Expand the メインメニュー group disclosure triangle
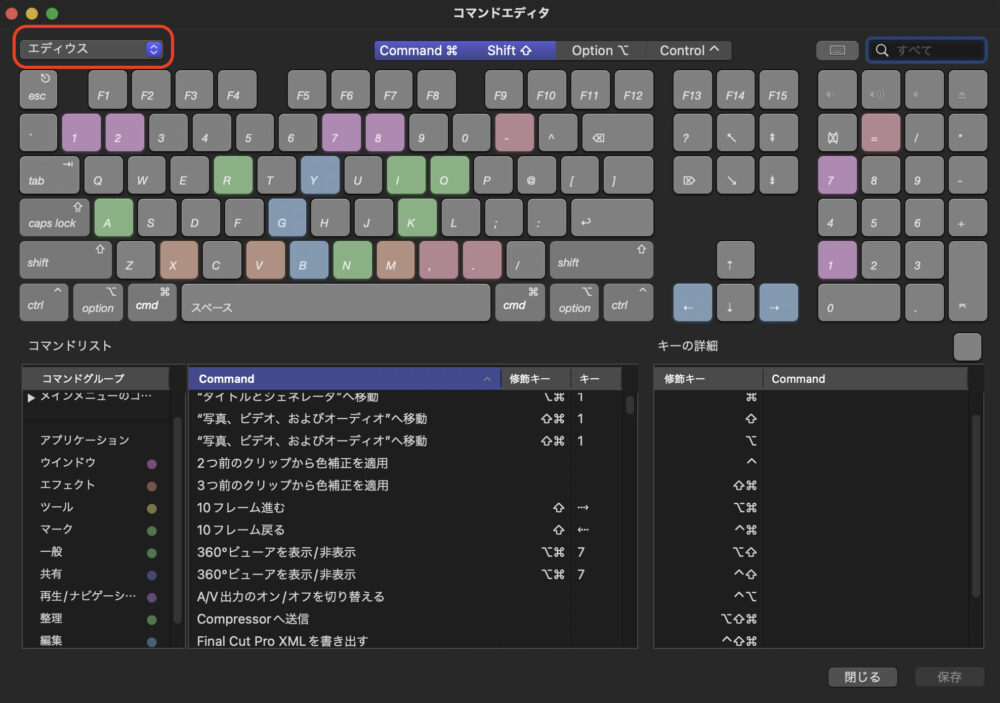Screen dimensions: 1000x703 31,397
